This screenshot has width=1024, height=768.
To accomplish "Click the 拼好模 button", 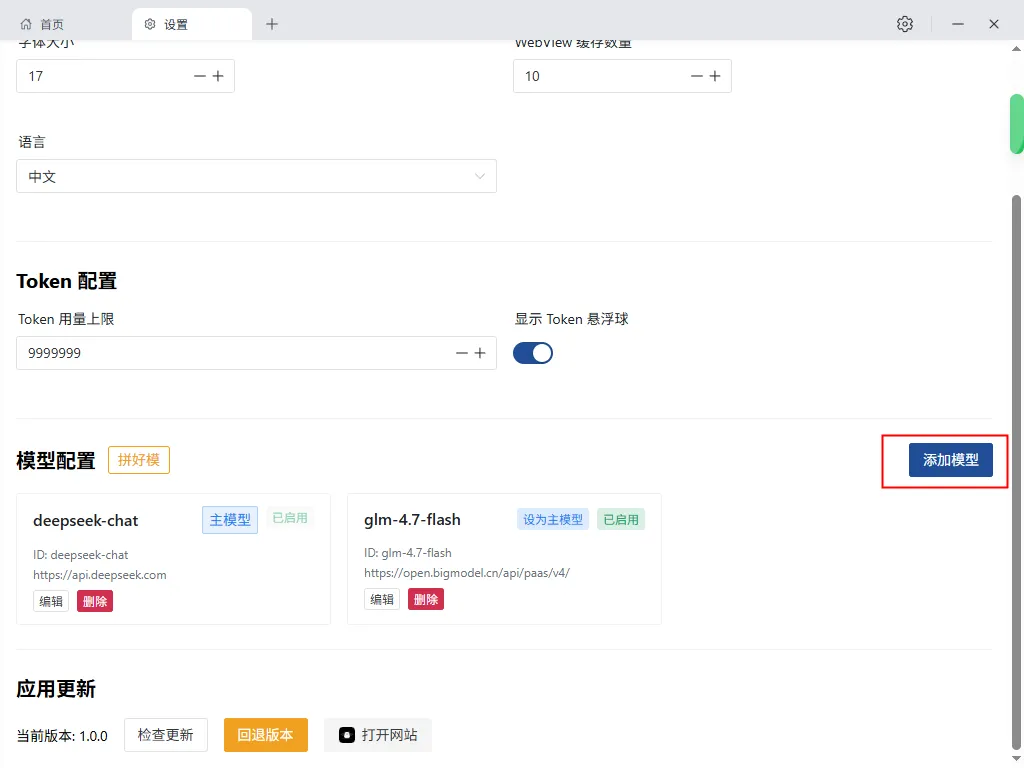I will [x=139, y=460].
